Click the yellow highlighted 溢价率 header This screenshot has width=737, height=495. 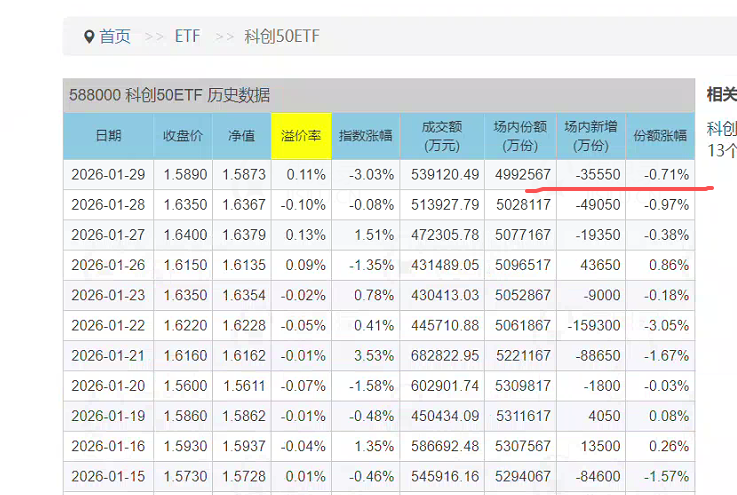tap(301, 136)
